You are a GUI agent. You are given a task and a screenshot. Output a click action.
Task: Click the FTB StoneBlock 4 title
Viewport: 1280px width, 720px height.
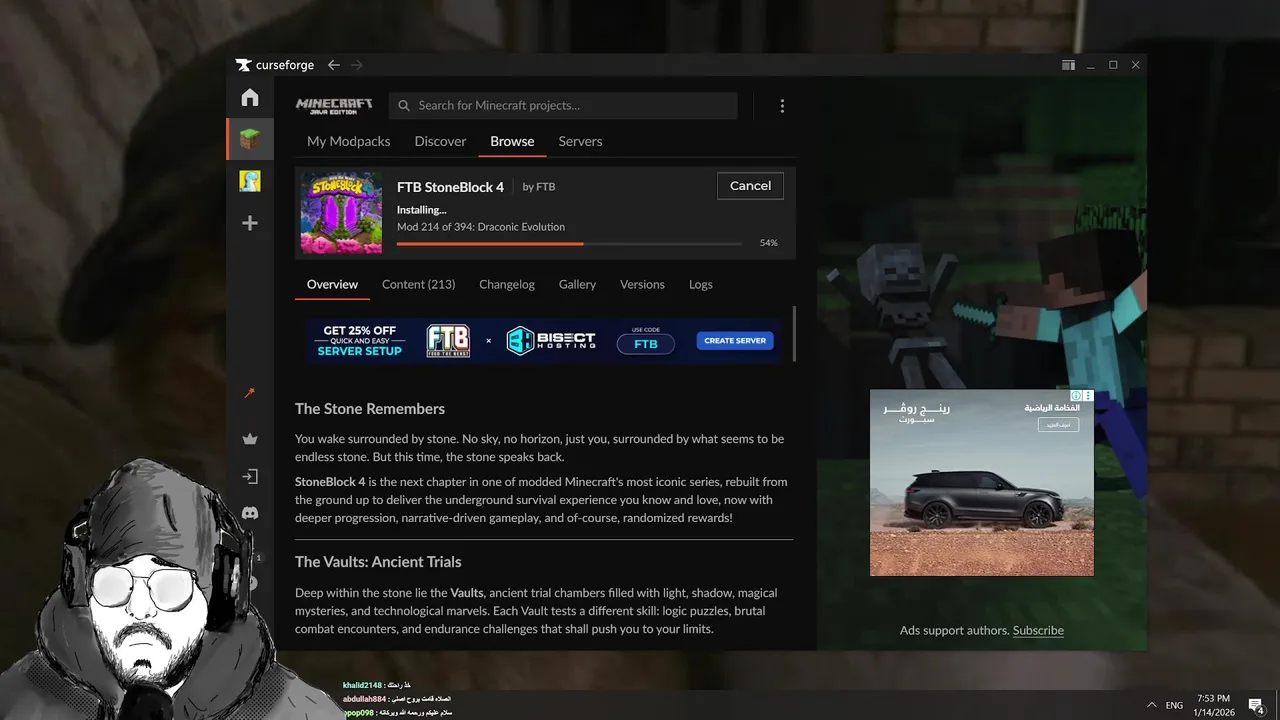click(450, 187)
